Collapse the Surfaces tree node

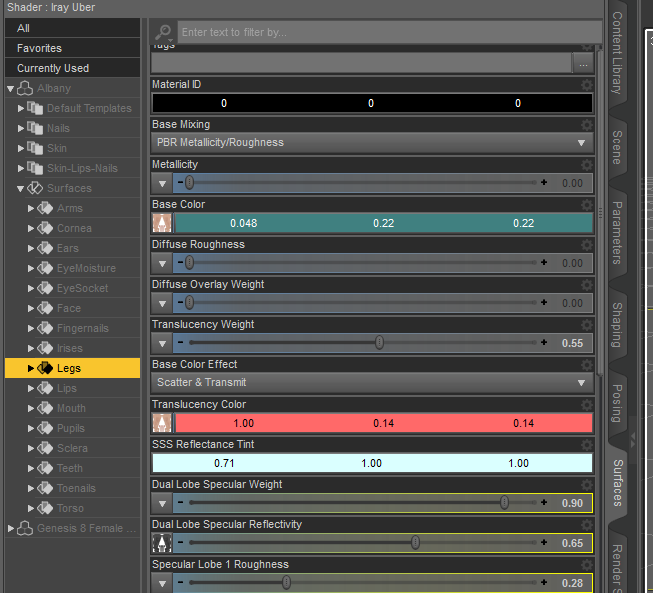pyautogui.click(x=20, y=189)
